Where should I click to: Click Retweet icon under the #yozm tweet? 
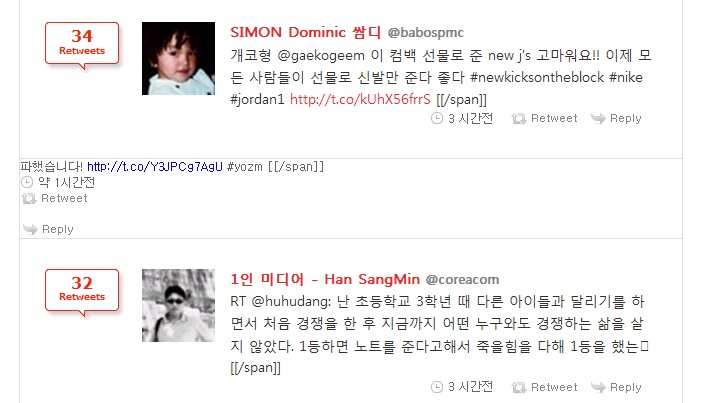tap(29, 198)
